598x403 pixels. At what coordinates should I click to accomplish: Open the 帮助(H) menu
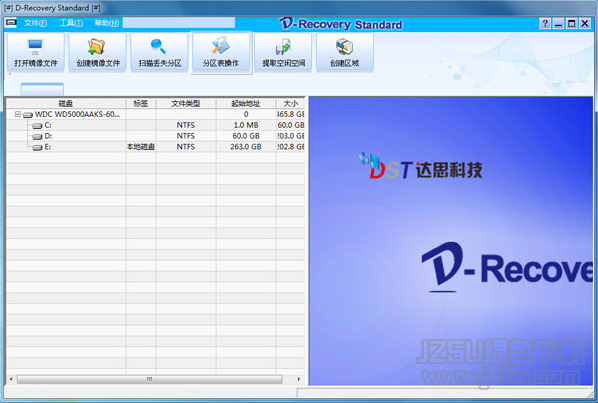point(107,23)
